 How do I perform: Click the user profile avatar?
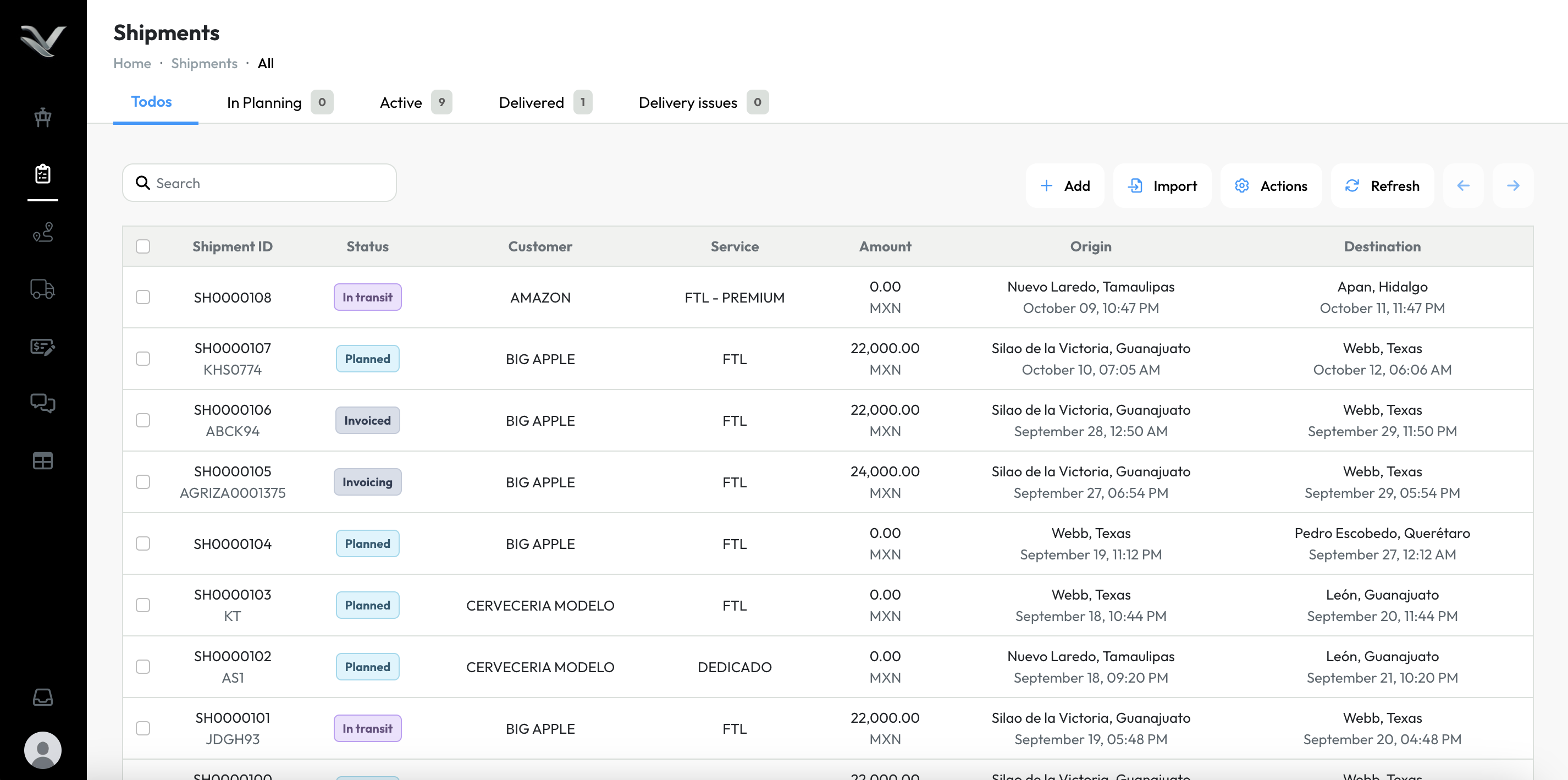pos(43,750)
